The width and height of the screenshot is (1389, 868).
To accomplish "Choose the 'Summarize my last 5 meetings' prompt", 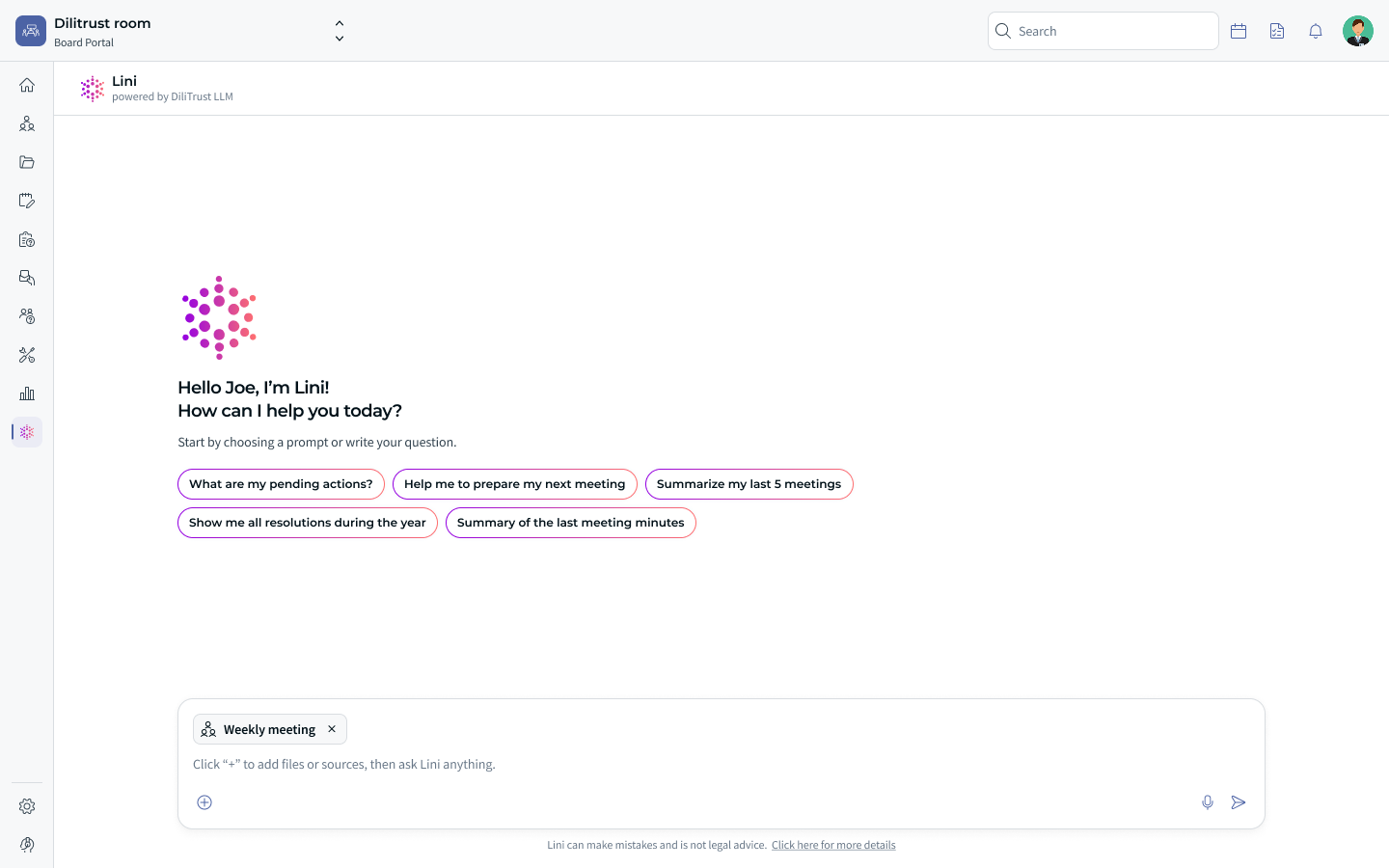I will (x=749, y=484).
